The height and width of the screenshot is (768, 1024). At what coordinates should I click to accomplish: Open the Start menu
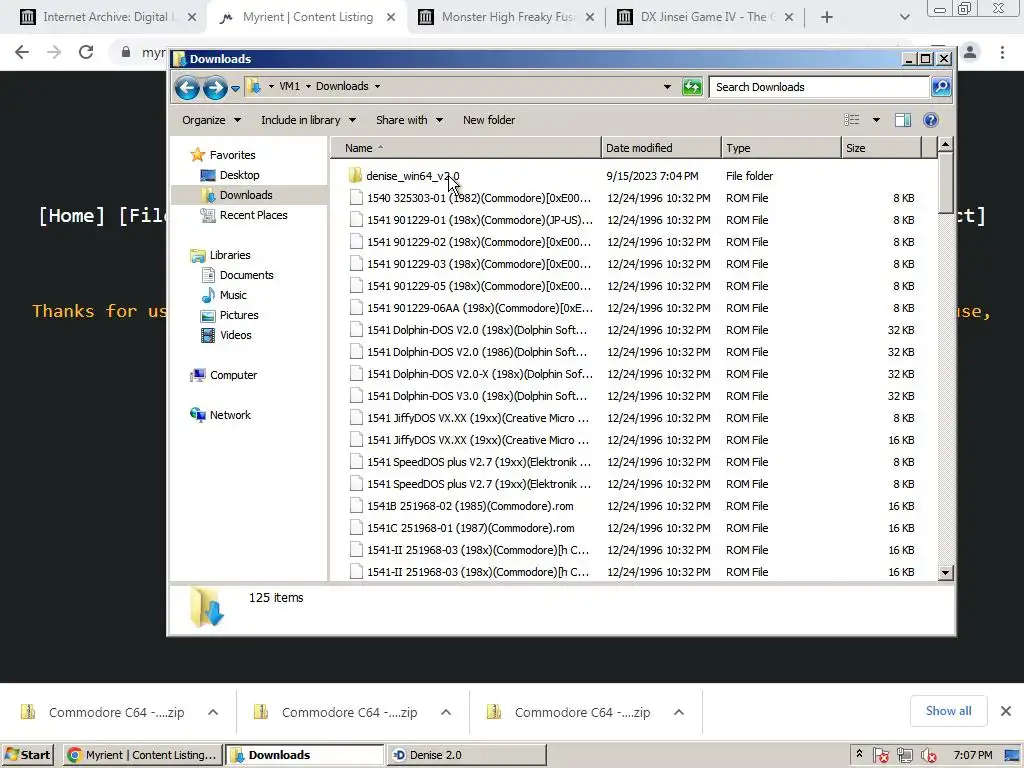29,755
